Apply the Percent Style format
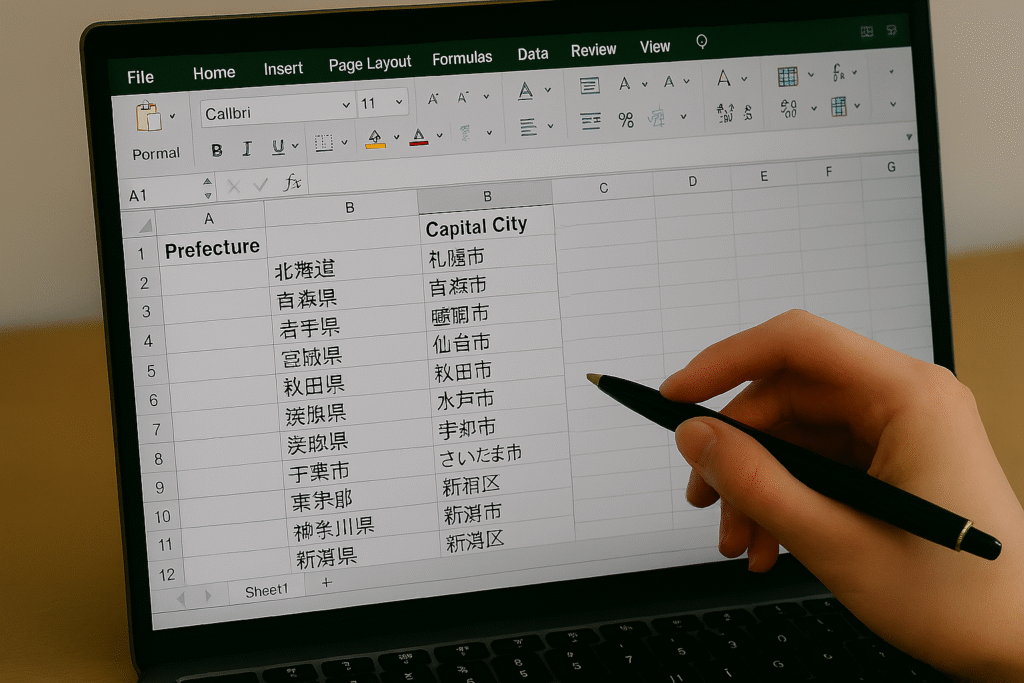 click(626, 120)
